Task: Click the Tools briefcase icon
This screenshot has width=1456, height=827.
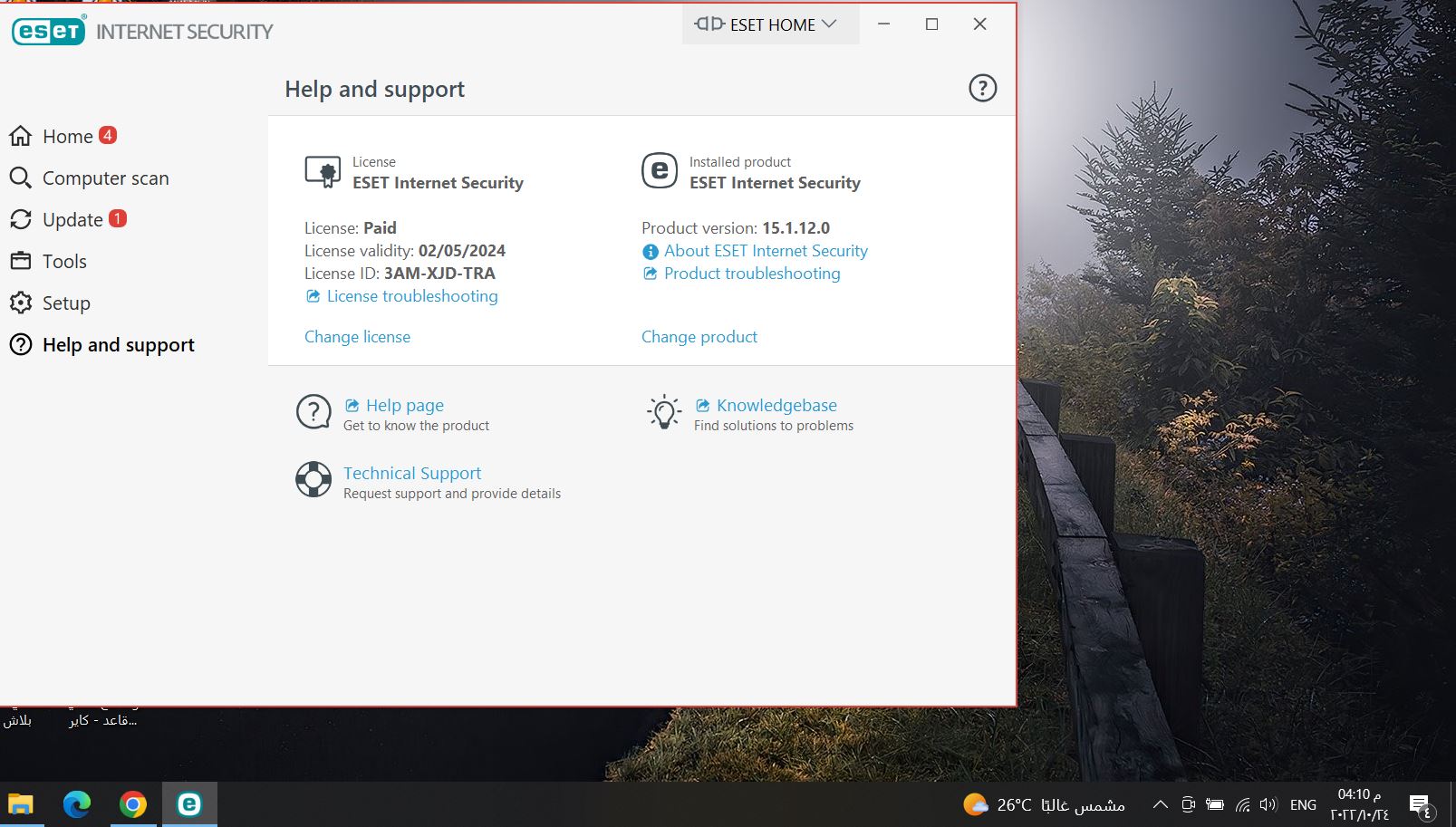Action: (x=21, y=261)
